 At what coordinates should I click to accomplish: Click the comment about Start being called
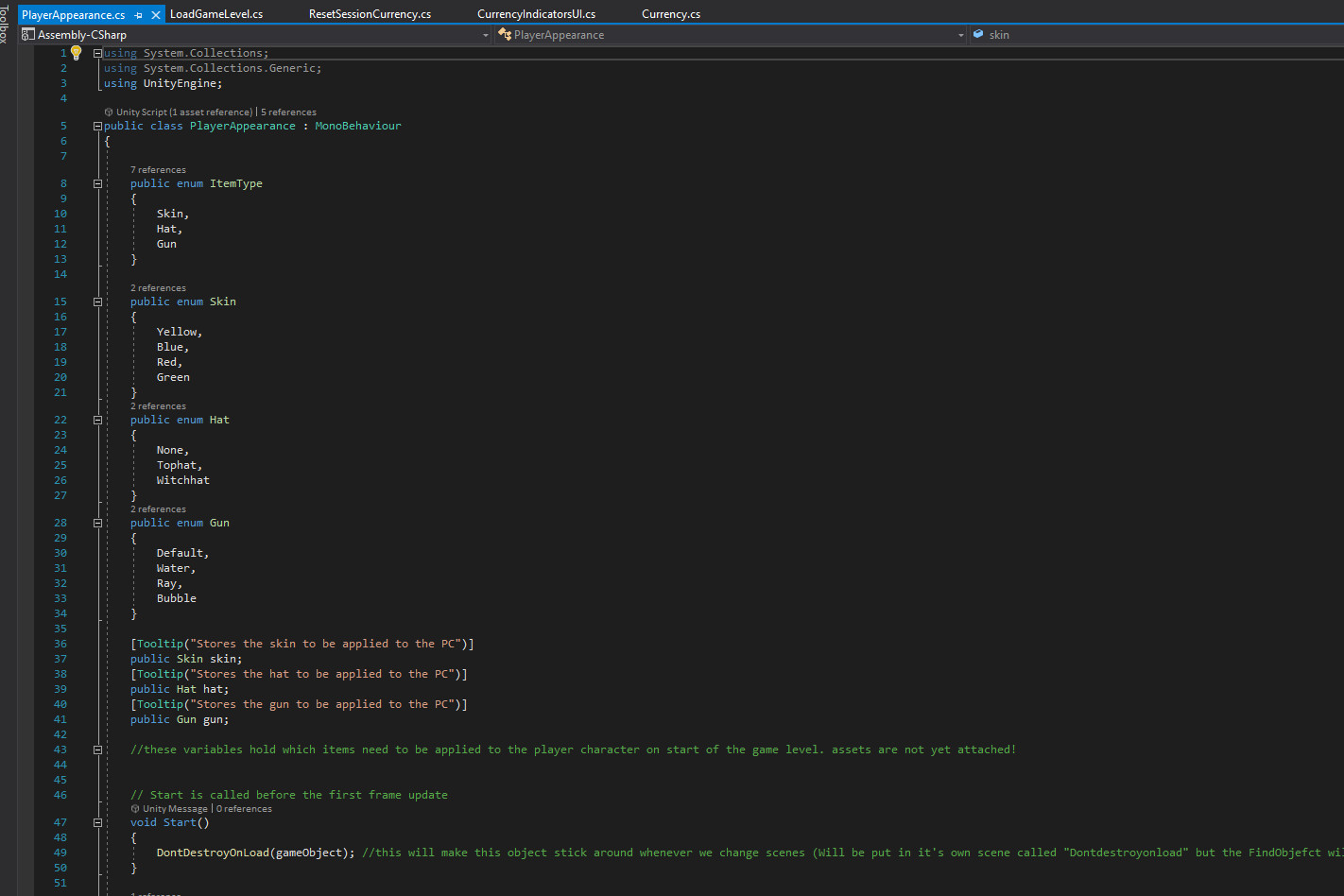tap(289, 795)
